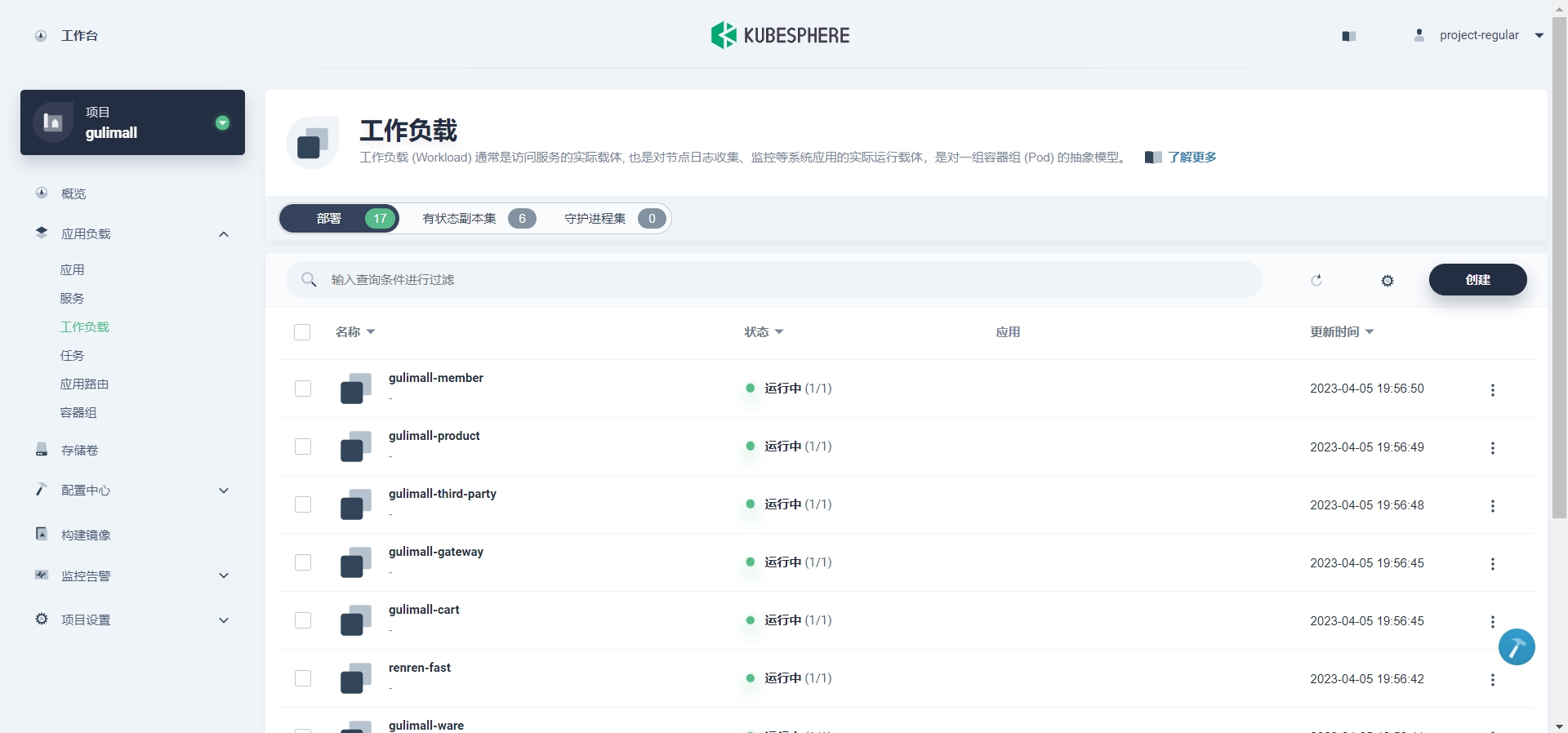Click the gulimall project icon
The image size is (1568, 733).
tap(53, 122)
